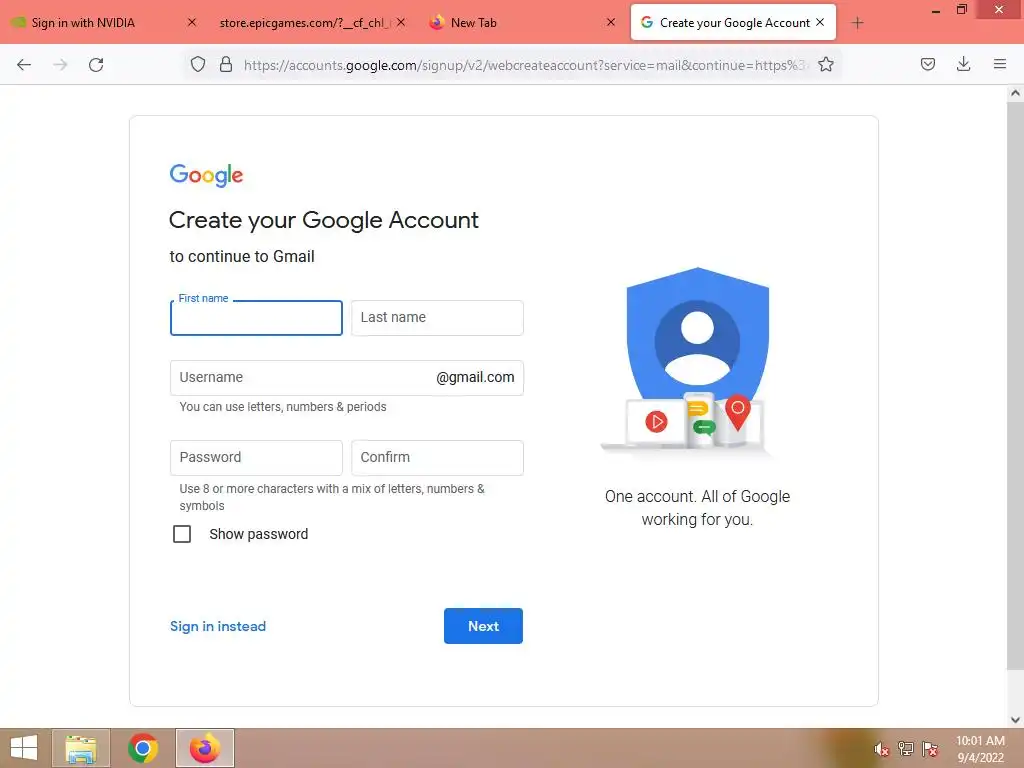Click the page scrollbar down arrow
The height and width of the screenshot is (768, 1024).
click(1015, 720)
